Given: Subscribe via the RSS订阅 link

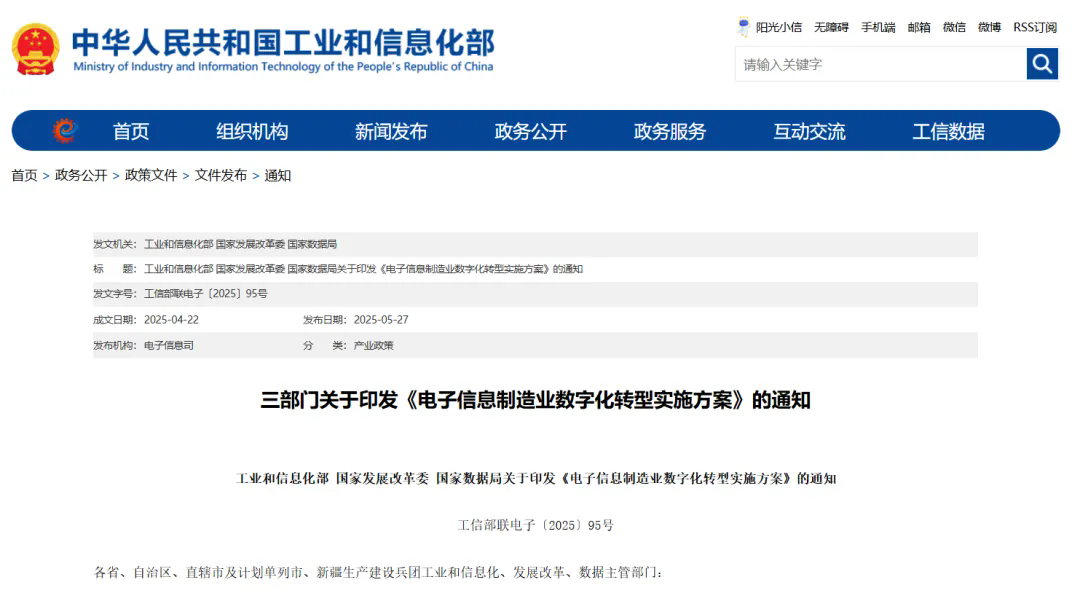Looking at the screenshot, I should [1035, 27].
